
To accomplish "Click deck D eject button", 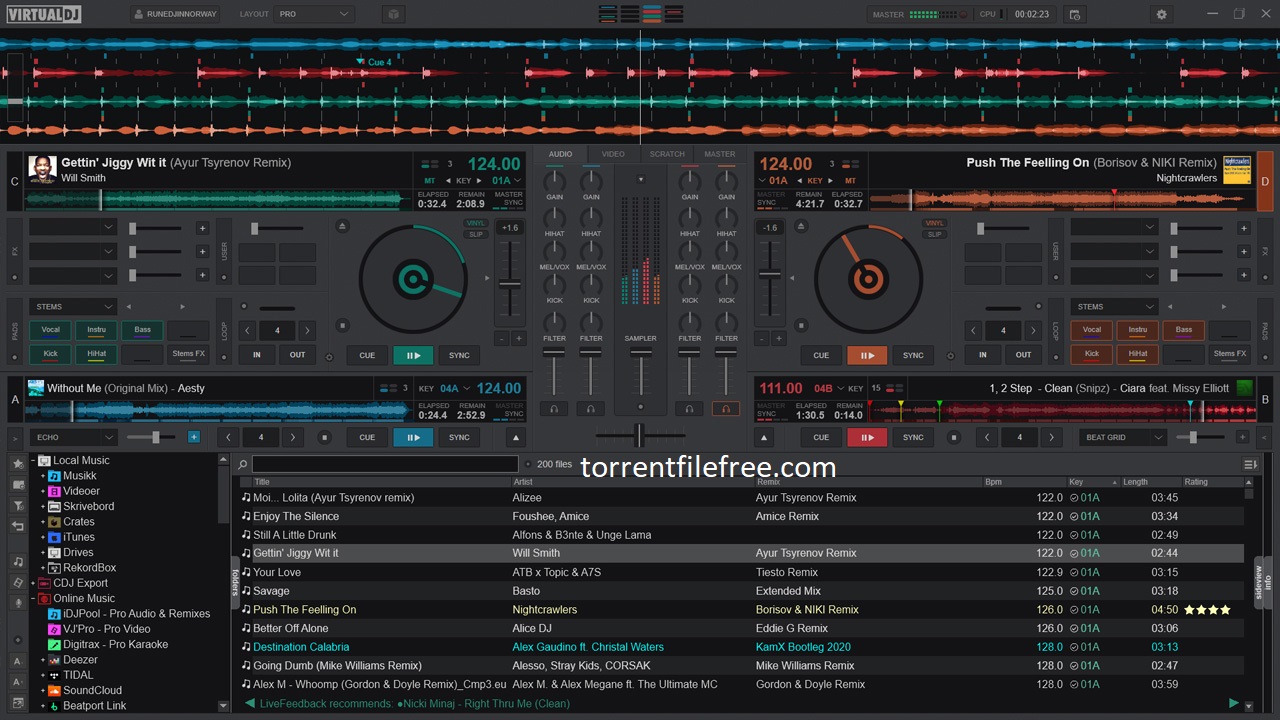I will (799, 226).
